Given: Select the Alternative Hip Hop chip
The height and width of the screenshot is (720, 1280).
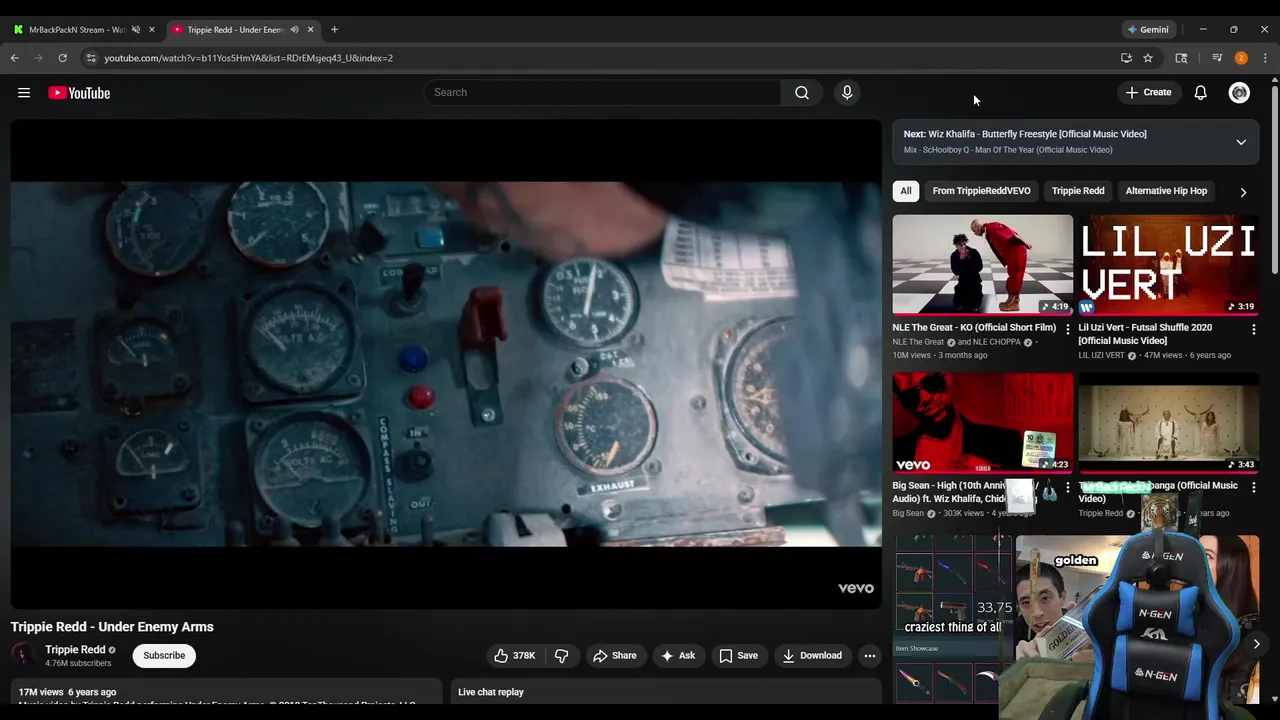Looking at the screenshot, I should [x=1166, y=191].
